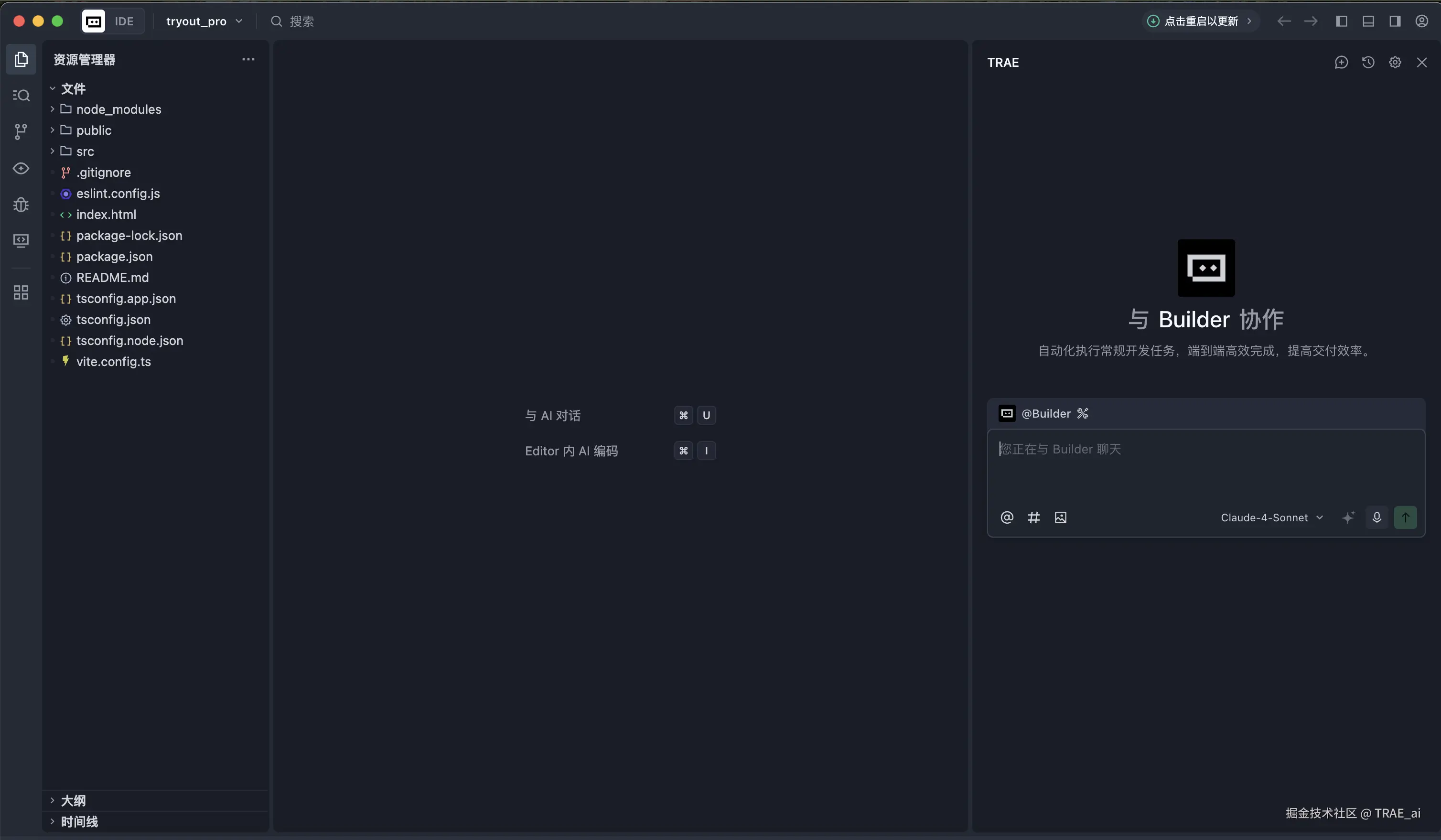Image resolution: width=1441 pixels, height=840 pixels.
Task: Attach an image via the image icon
Action: click(x=1060, y=517)
